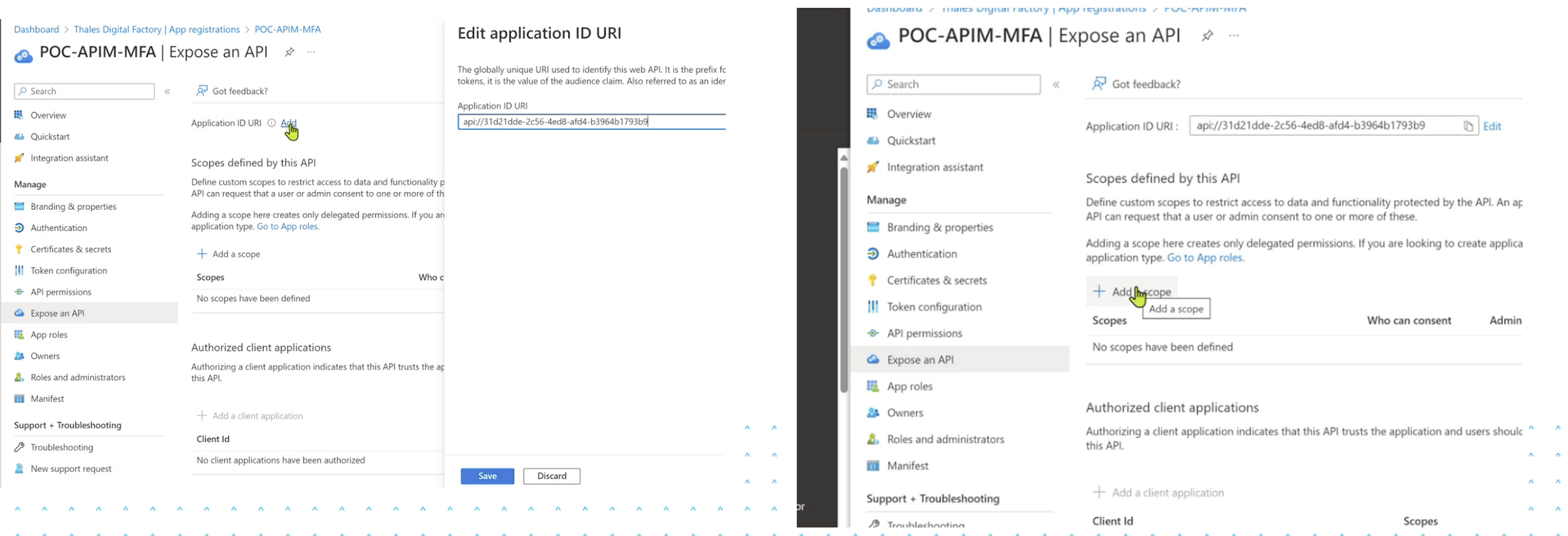Click Manifest icon in left panel sidebar
This screenshot has height=536, width=1568.
point(19,398)
